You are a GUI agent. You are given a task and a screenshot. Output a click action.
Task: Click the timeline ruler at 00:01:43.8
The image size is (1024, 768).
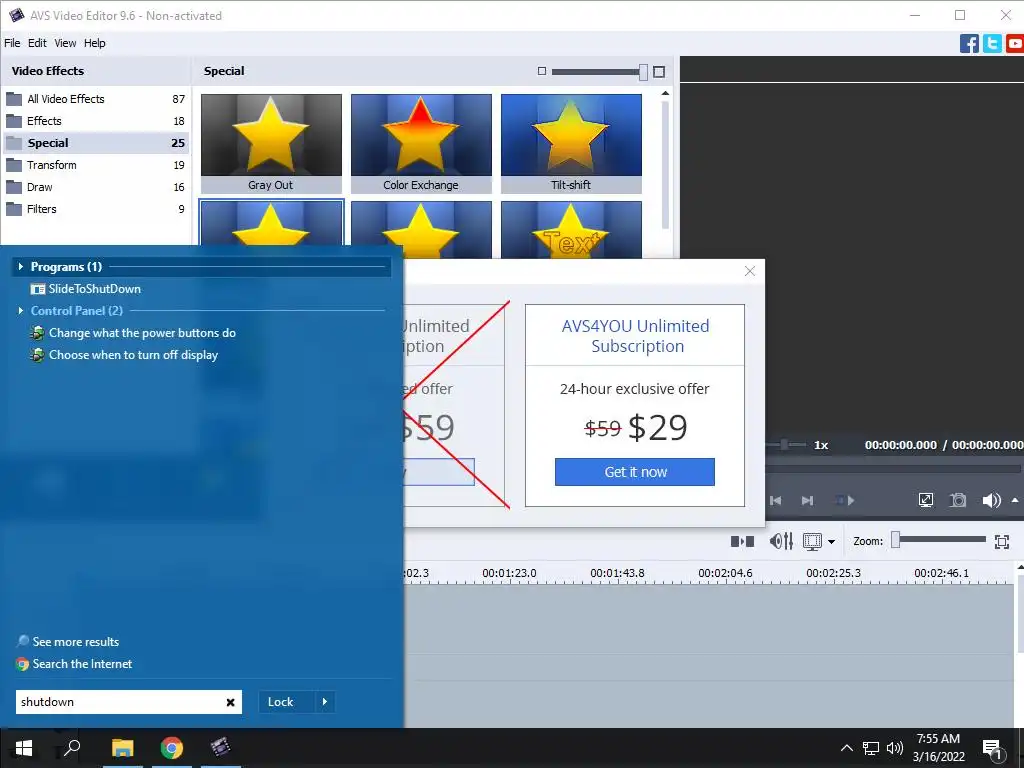coord(617,573)
